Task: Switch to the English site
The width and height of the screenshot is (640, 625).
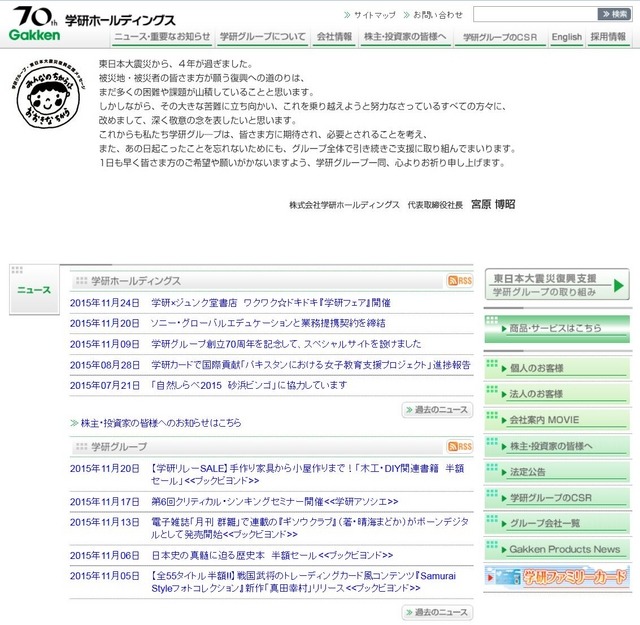Action: (x=567, y=37)
